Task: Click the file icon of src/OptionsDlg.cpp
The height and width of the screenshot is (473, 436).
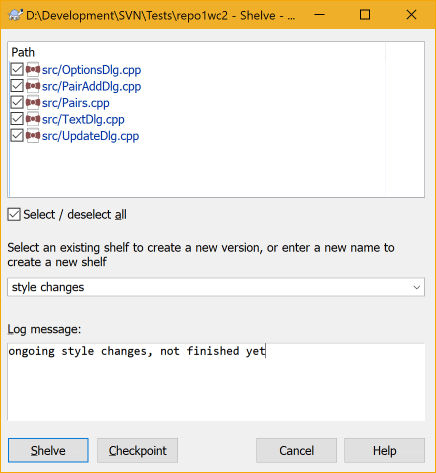Action: pyautogui.click(x=33, y=70)
